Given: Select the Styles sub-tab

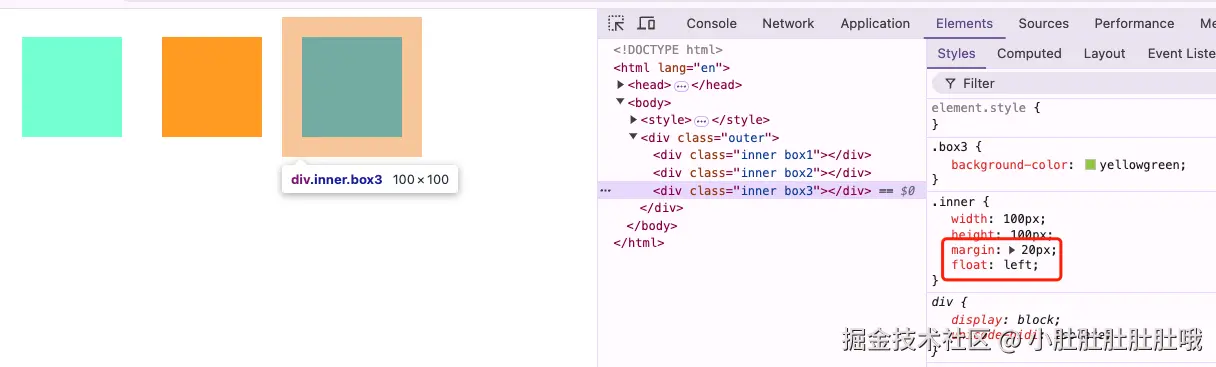Looking at the screenshot, I should [956, 54].
